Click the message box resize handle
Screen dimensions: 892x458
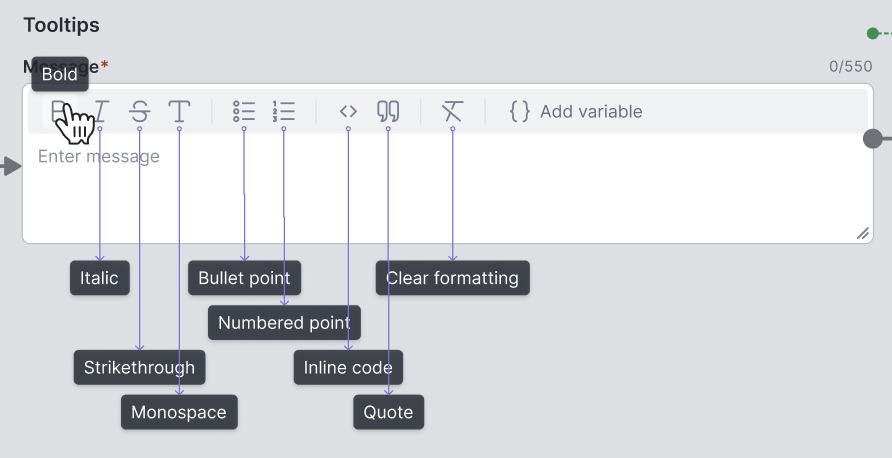862,233
